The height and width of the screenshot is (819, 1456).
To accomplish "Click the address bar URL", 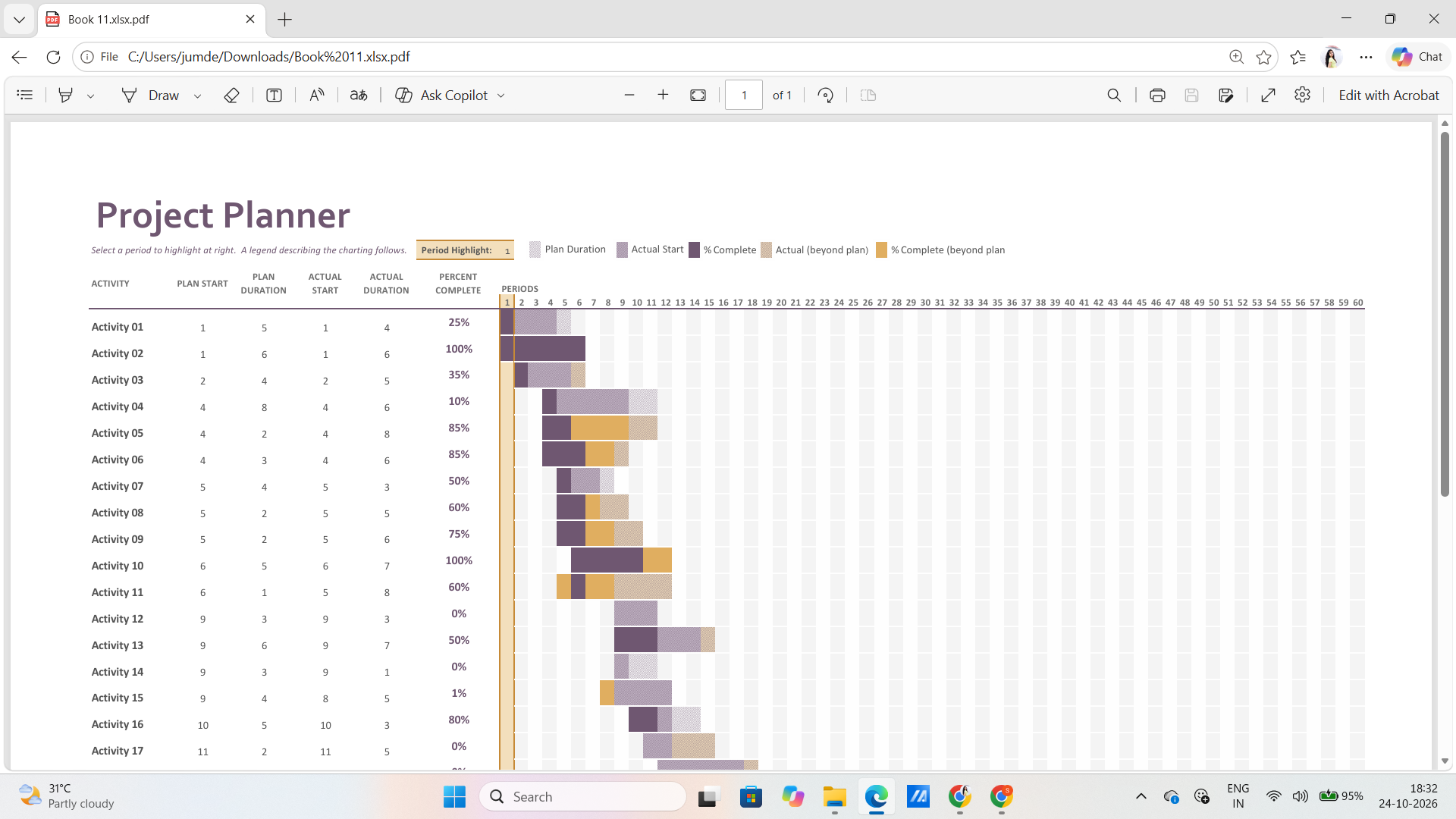I will (x=268, y=57).
